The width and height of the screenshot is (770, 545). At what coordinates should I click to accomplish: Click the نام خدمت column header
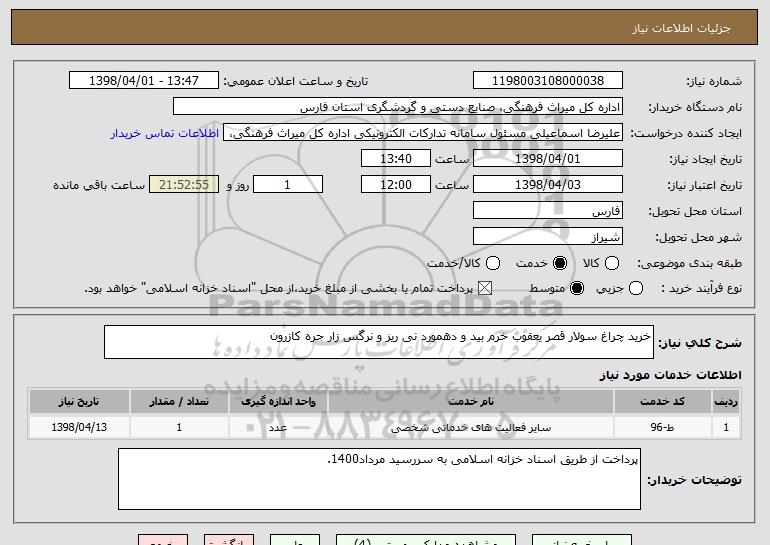click(470, 402)
